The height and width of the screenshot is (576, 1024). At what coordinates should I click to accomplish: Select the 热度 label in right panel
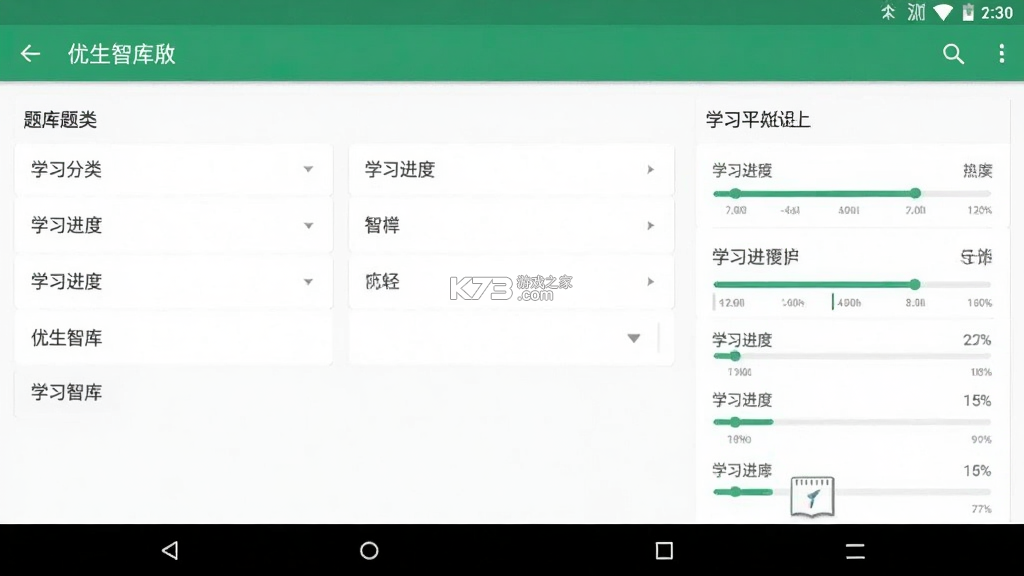click(x=977, y=170)
